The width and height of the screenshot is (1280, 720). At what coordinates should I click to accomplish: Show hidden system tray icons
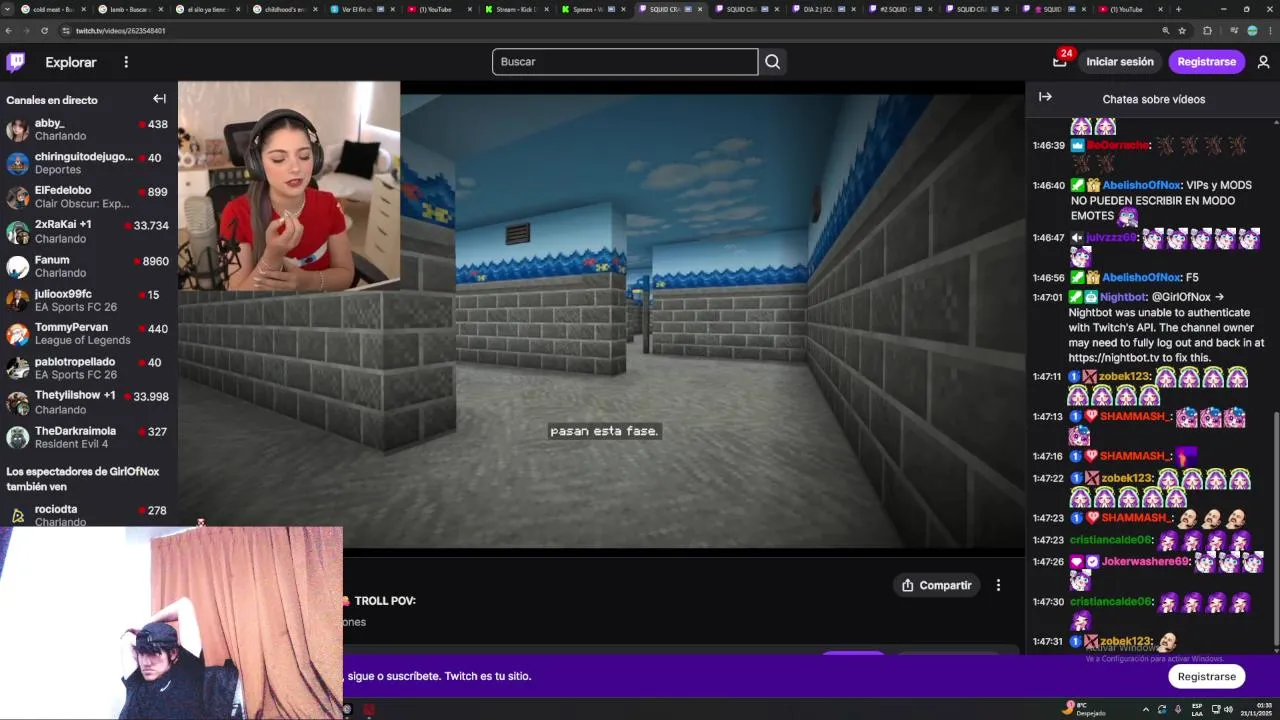(1146, 709)
